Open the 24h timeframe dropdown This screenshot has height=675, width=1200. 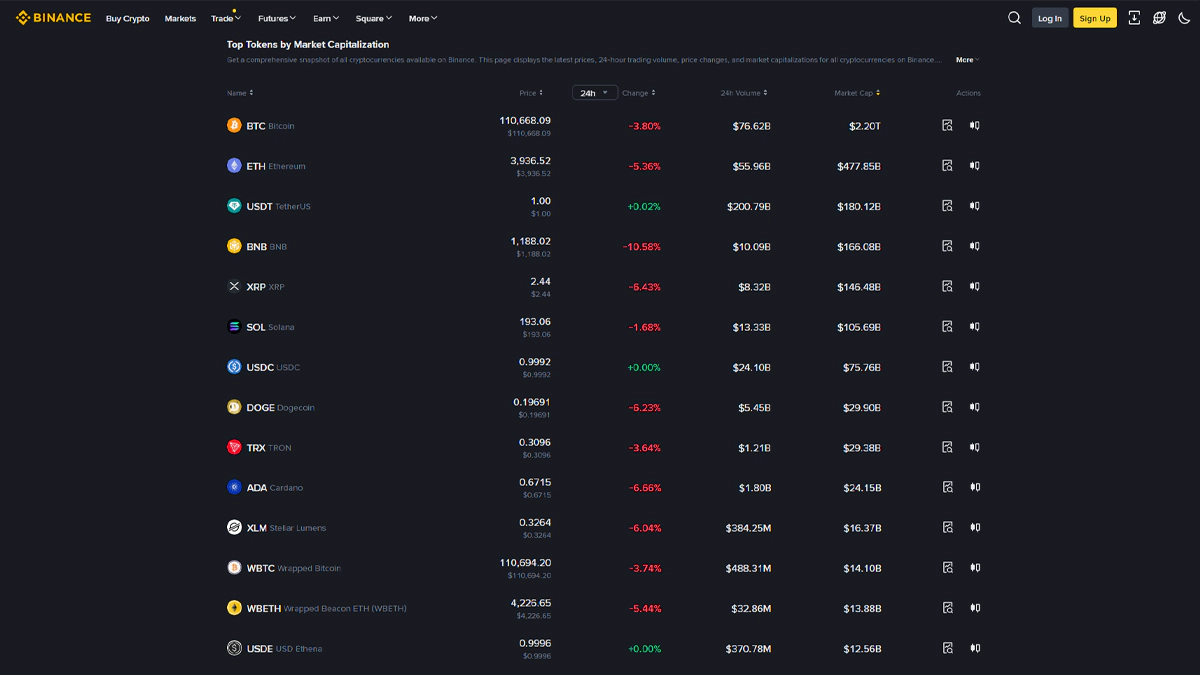tap(595, 93)
